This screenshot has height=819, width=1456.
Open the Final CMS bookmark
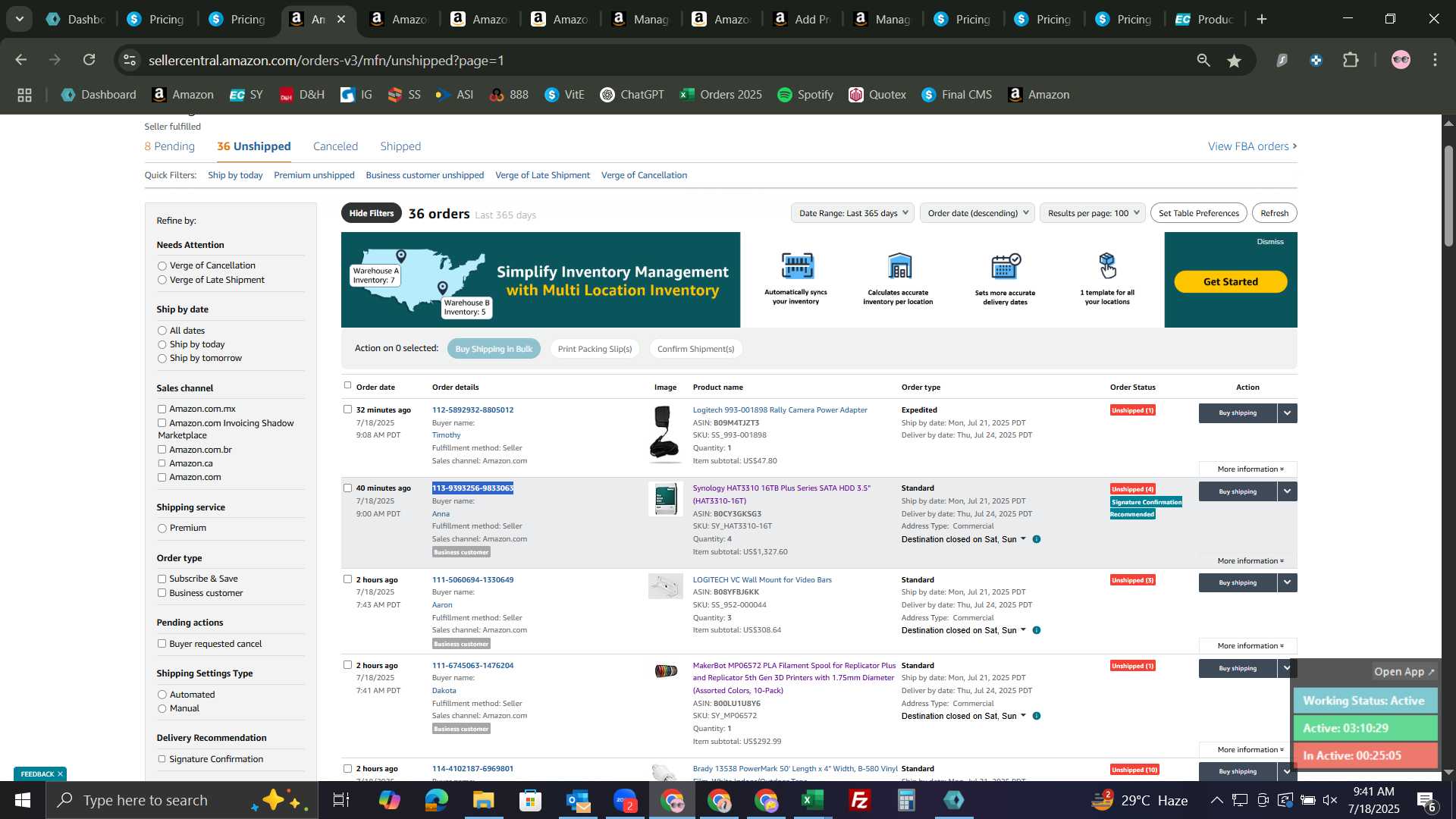pos(957,95)
